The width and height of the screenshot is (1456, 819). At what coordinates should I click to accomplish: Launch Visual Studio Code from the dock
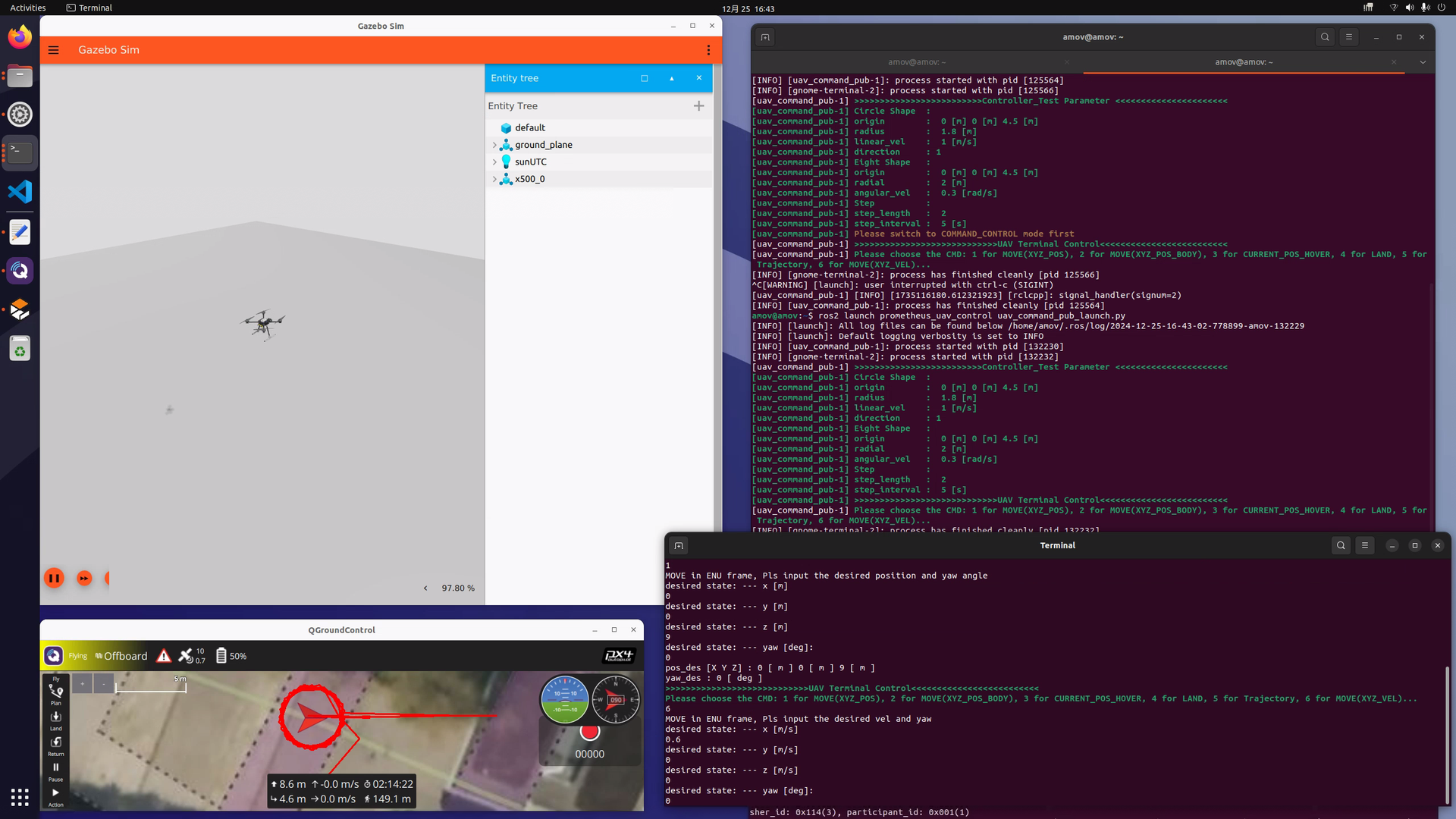[x=20, y=192]
